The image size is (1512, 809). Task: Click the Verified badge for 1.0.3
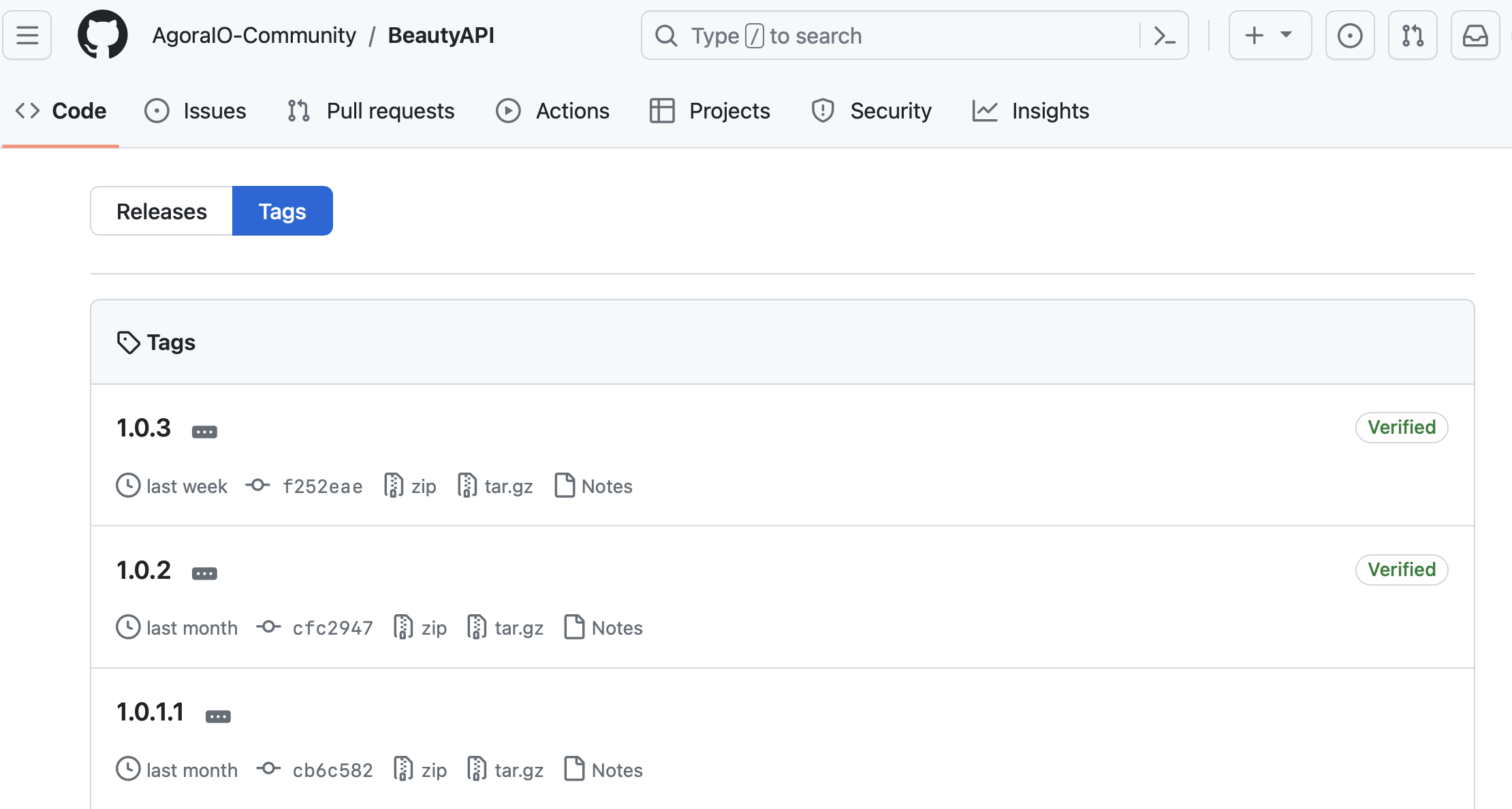(x=1402, y=428)
